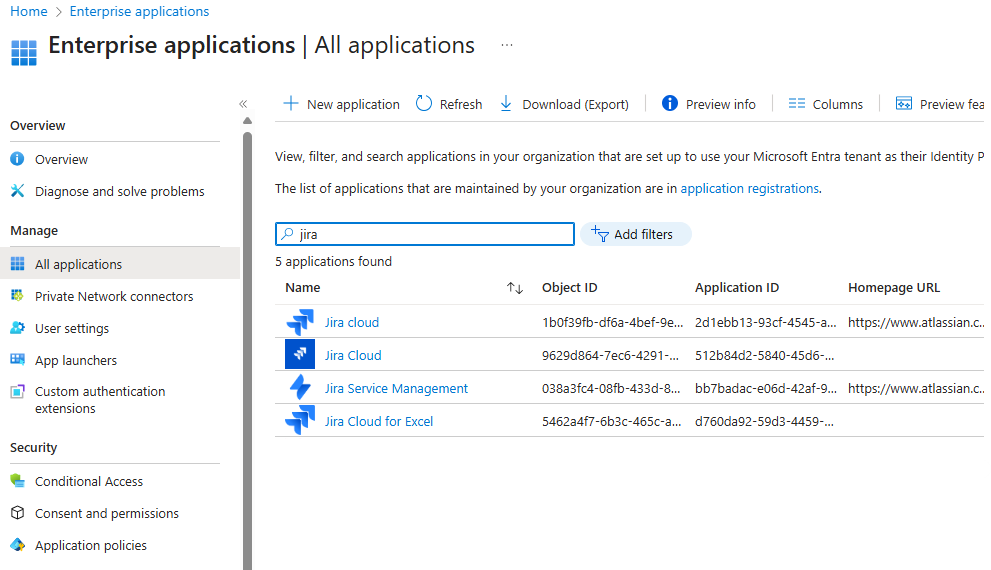Click the Name column header
991x570 pixels.
click(303, 288)
